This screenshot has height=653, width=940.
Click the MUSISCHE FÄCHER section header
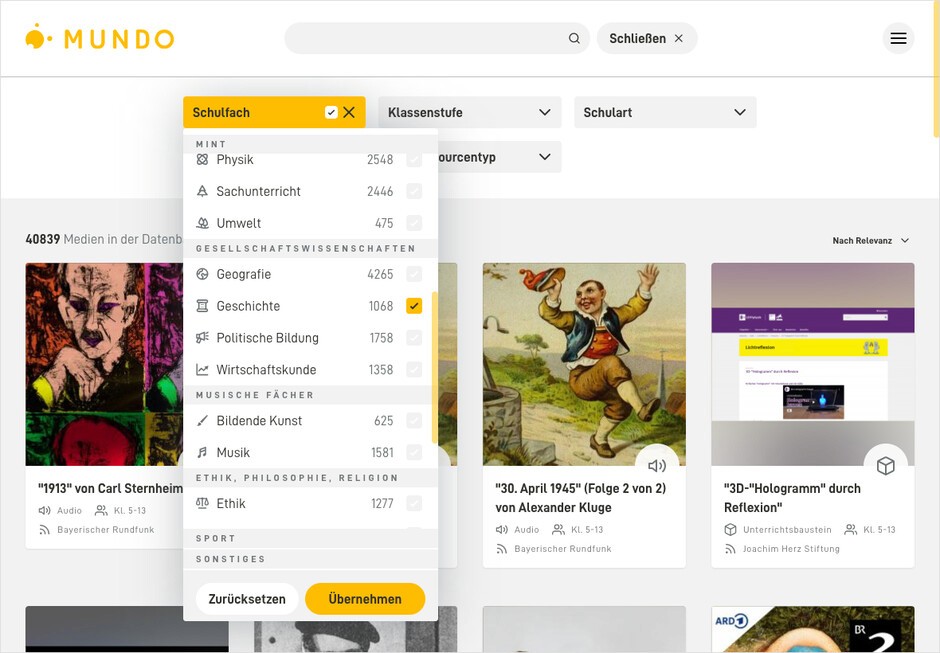tap(311, 395)
